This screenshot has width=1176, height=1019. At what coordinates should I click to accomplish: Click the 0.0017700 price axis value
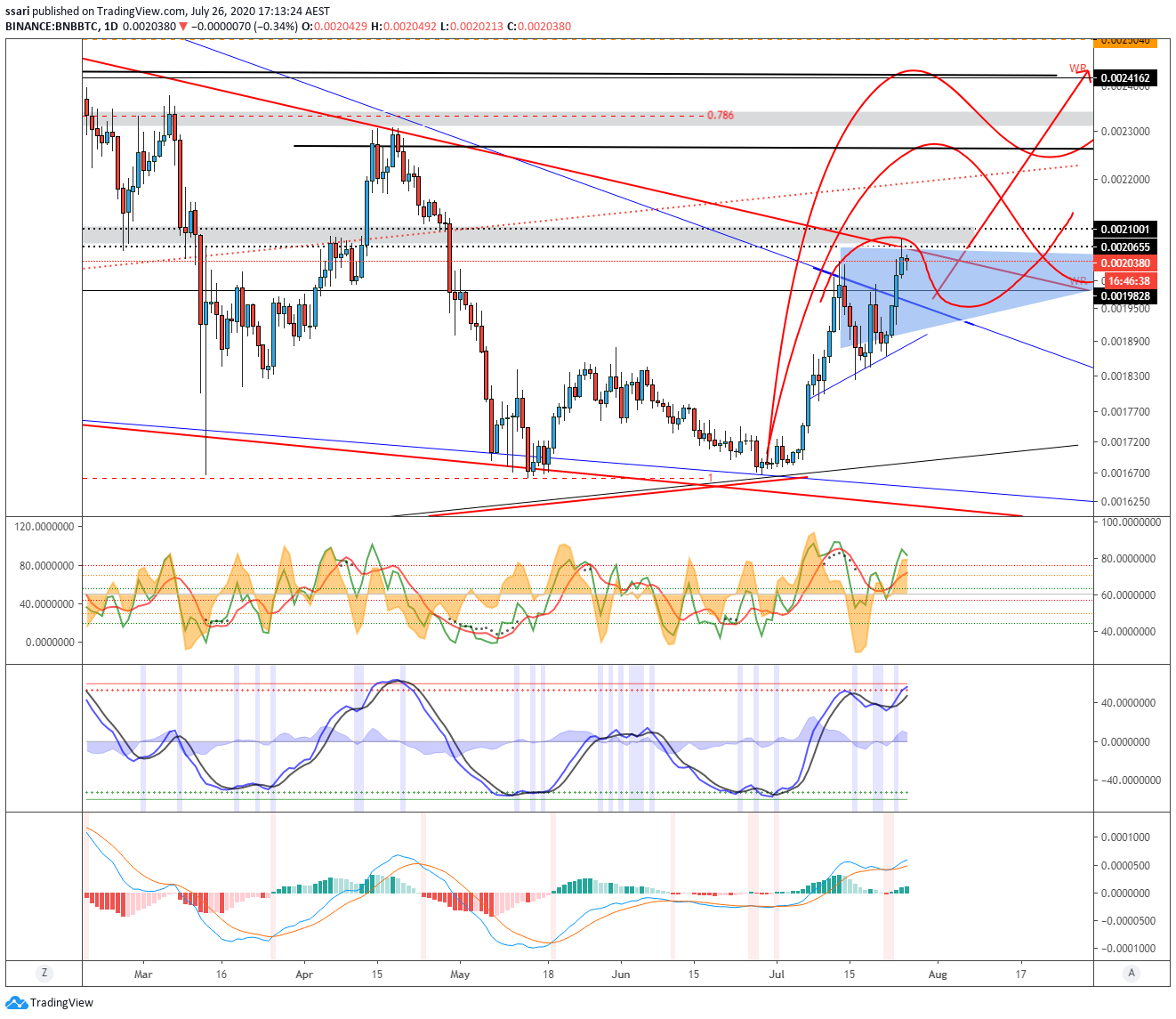(1125, 412)
